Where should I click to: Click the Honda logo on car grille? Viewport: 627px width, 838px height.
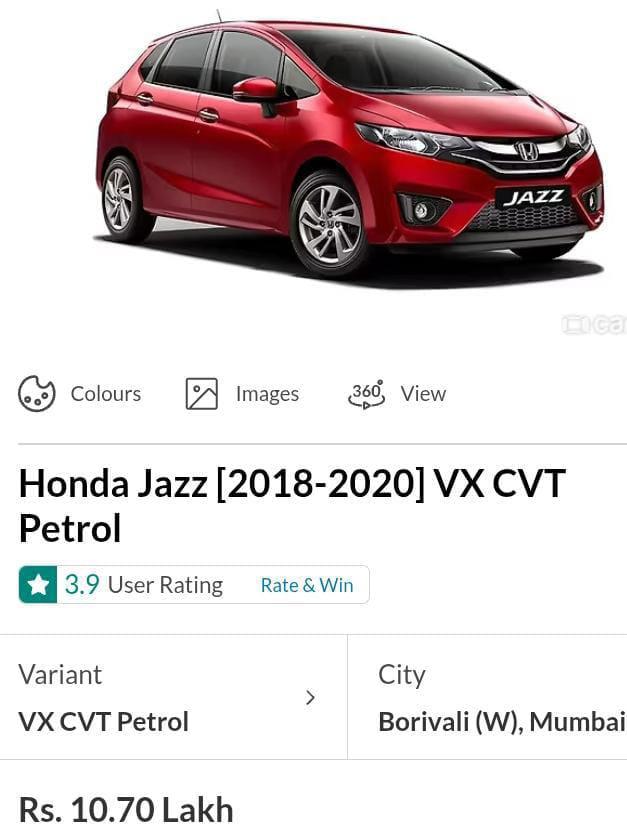527,150
